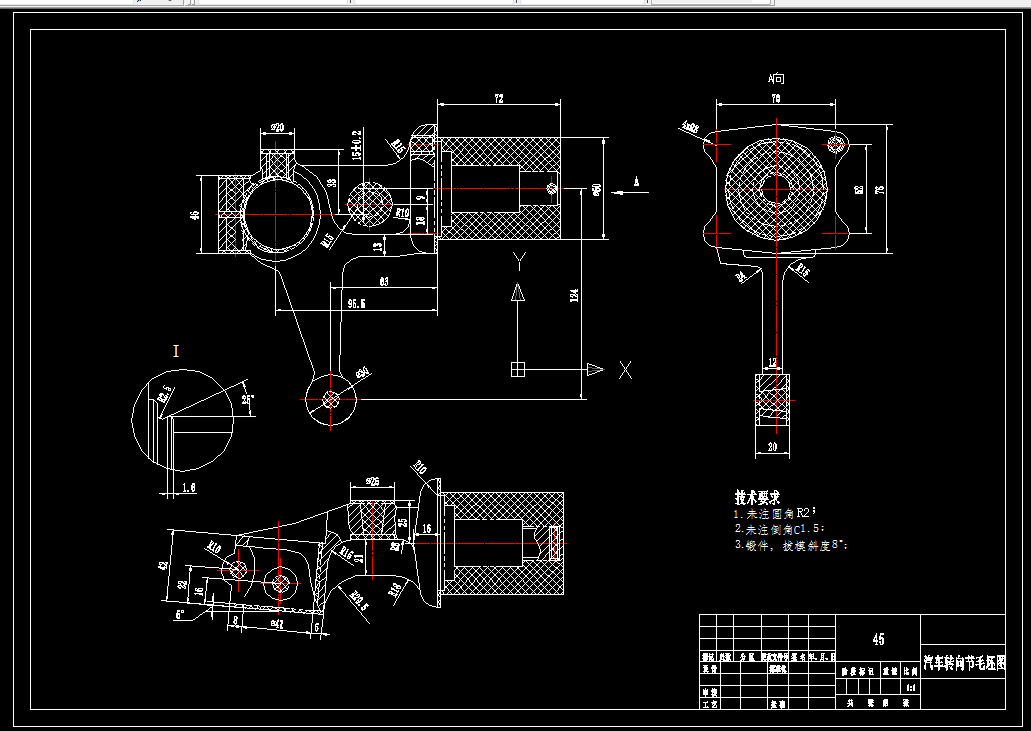1031x731 pixels.
Task: Select the 12 stem width dimension
Action: [x=772, y=363]
